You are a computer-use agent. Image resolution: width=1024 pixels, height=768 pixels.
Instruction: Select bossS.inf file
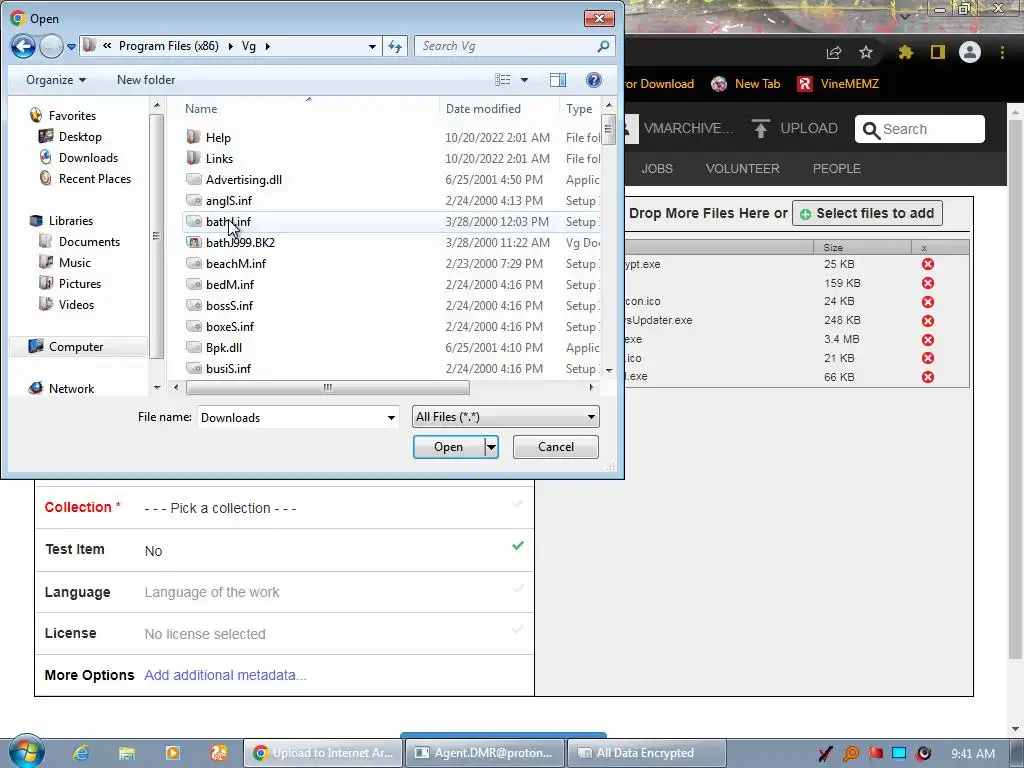229,306
